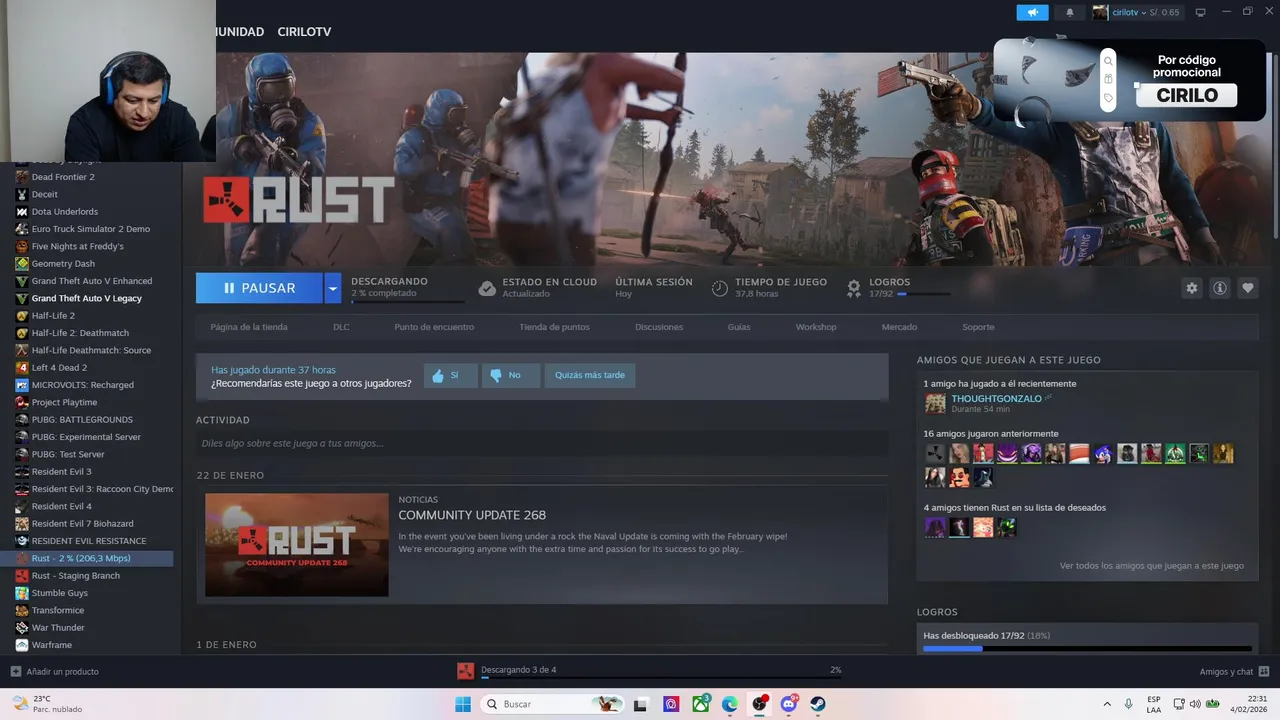Click Añadir un producto
This screenshot has height=720, width=1280.
coord(55,672)
